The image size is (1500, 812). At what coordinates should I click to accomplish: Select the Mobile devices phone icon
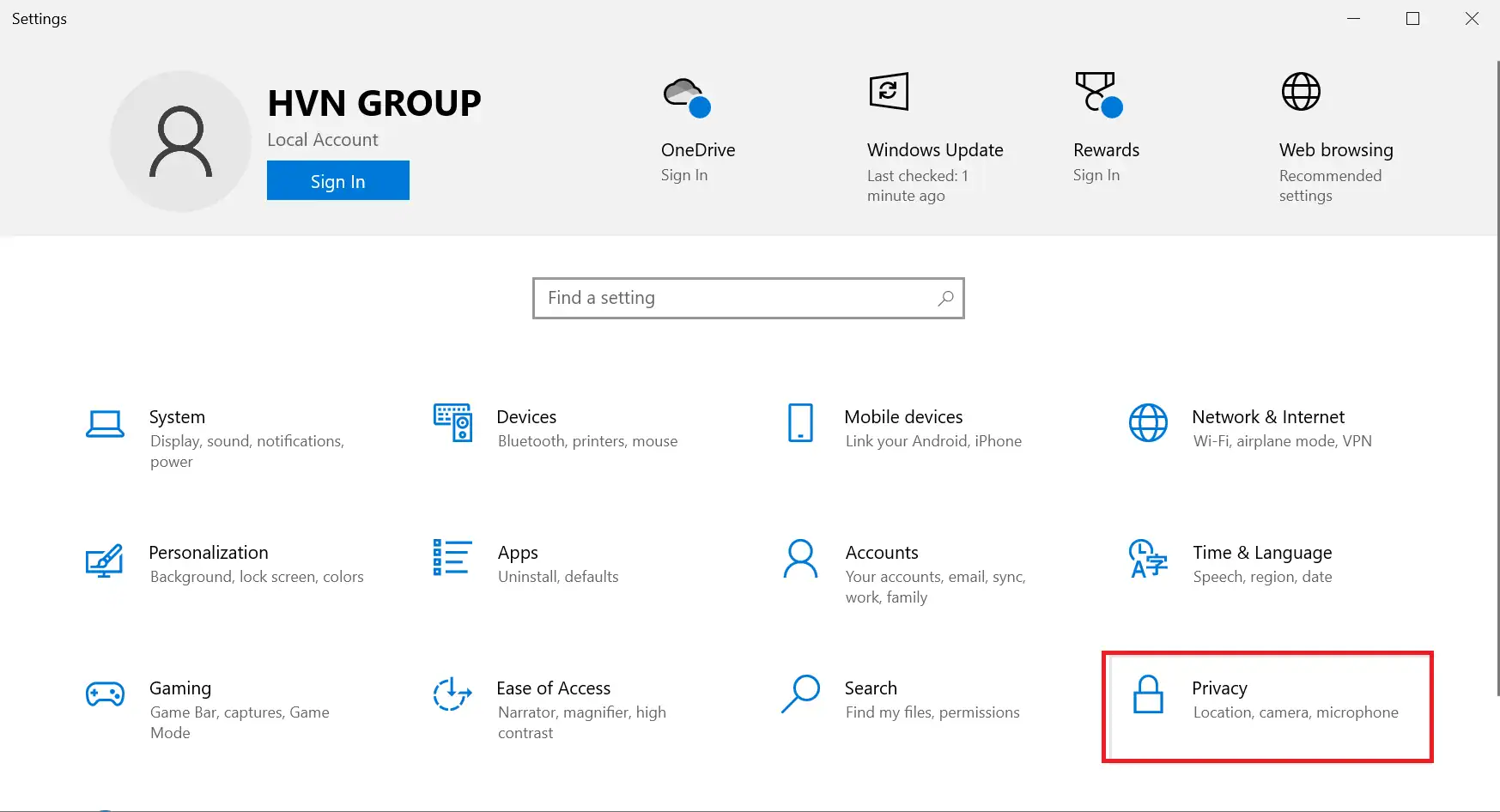(800, 422)
